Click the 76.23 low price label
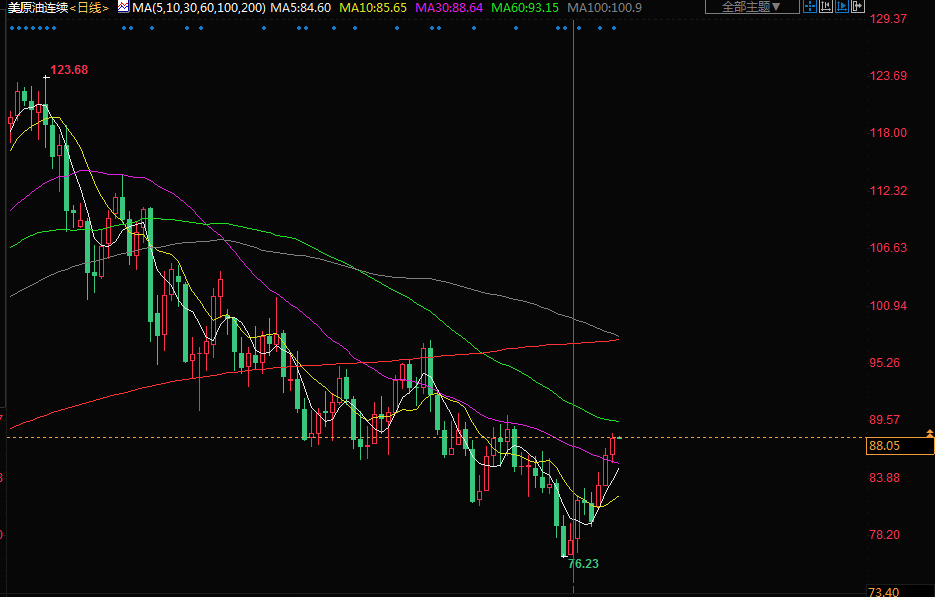The width and height of the screenshot is (935, 597). [x=583, y=564]
